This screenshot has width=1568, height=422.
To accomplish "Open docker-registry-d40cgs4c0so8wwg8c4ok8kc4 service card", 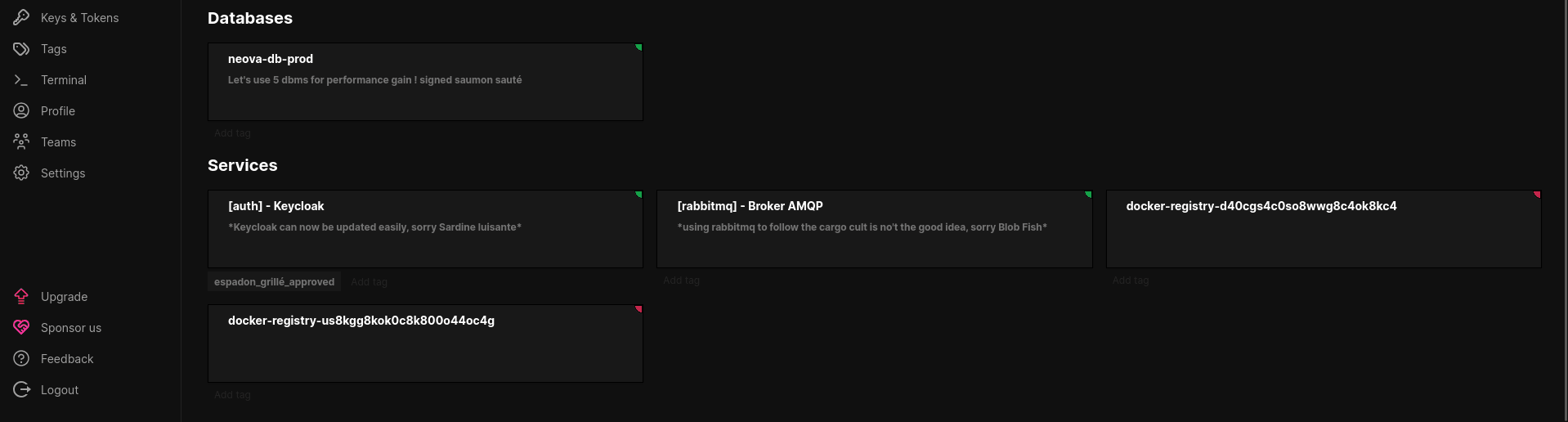I will tap(1323, 229).
